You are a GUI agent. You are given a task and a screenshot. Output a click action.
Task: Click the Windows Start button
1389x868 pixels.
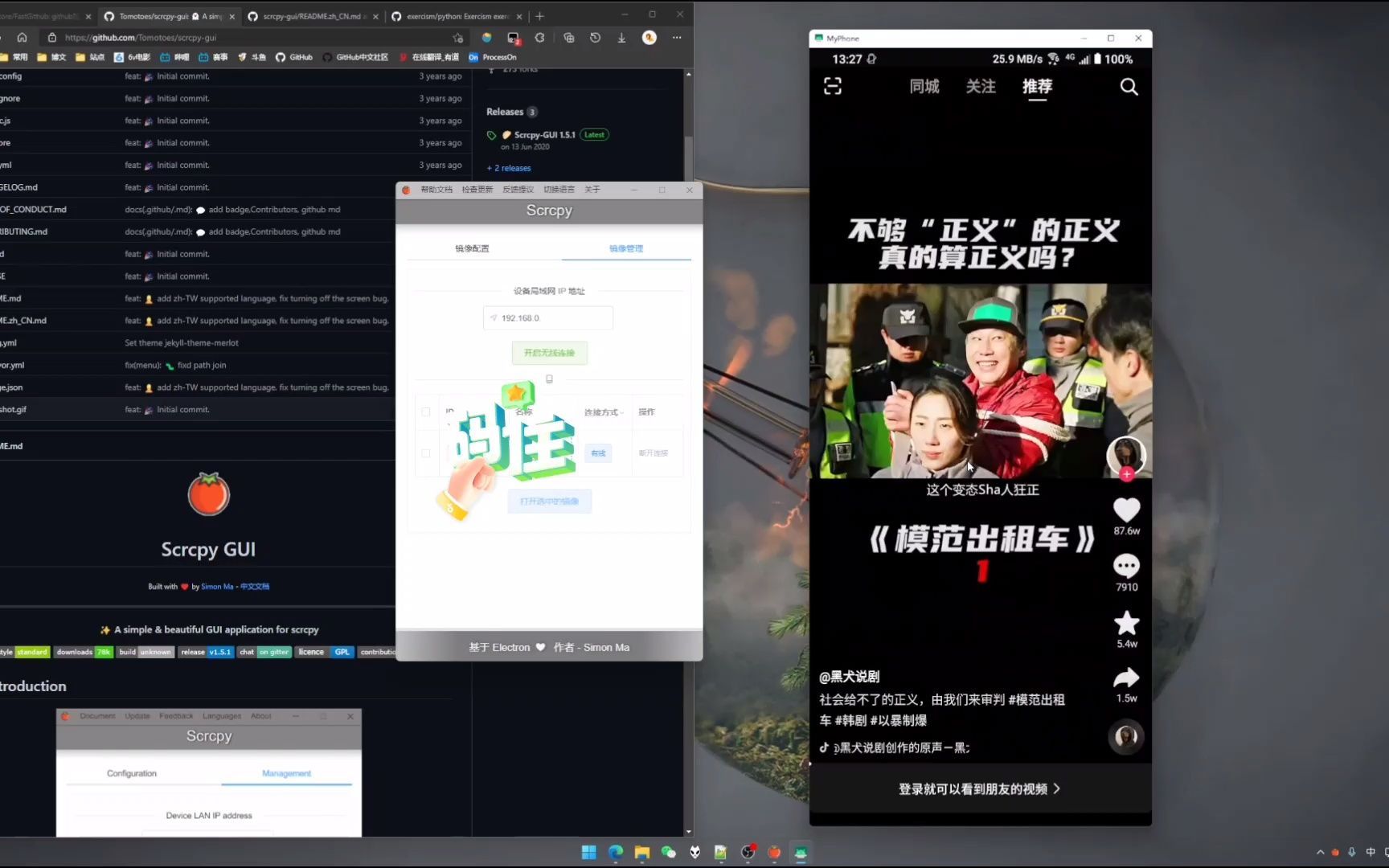588,852
